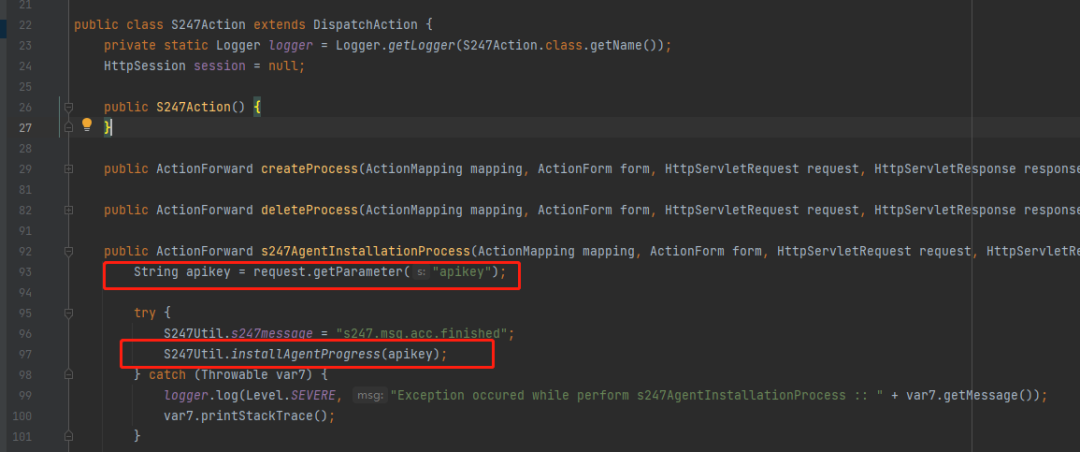
Task: Click the fold end marker beside line 27
Action: [x=68, y=127]
